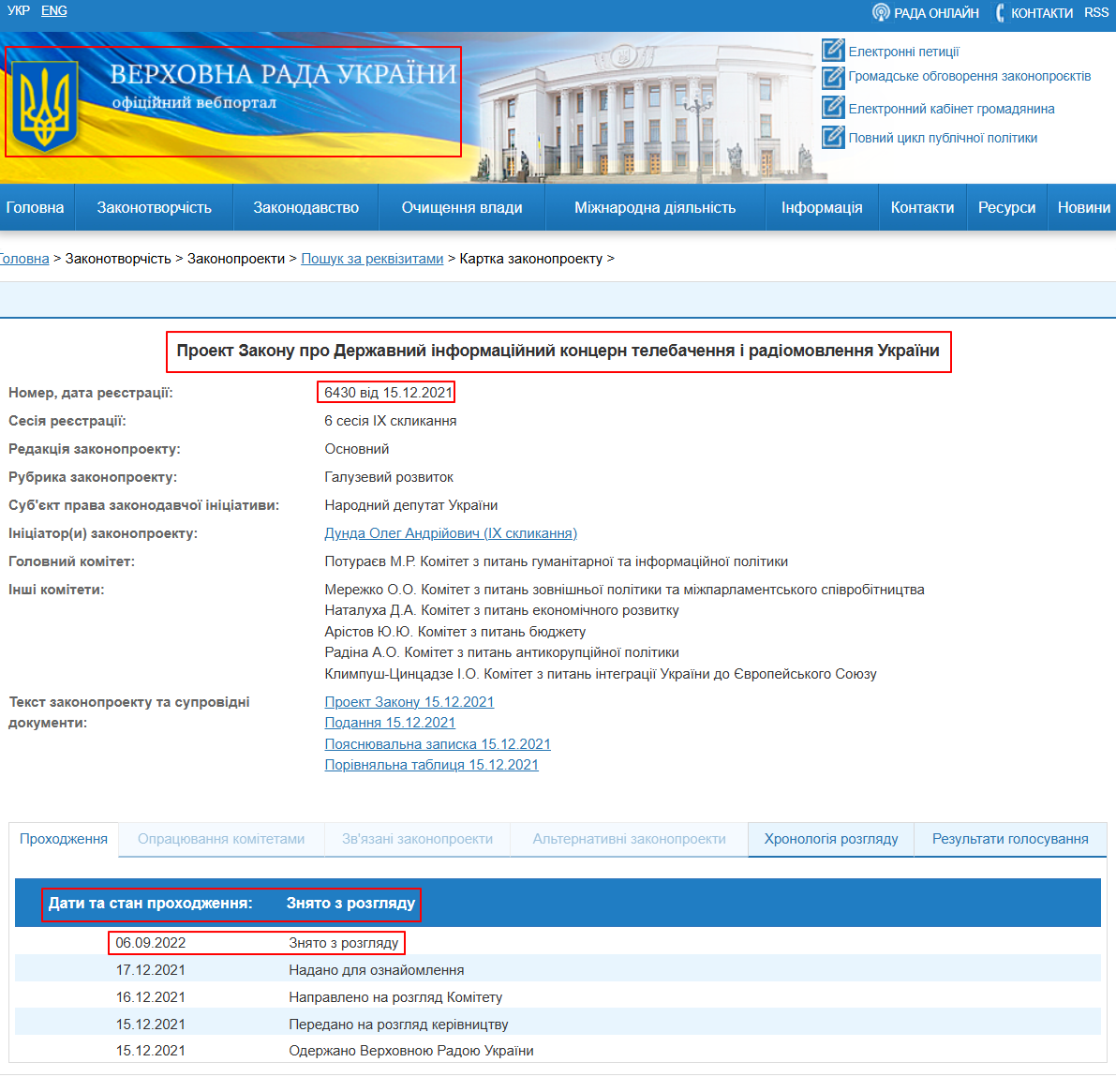This screenshot has width=1116, height=1092.
Task: Open Проект Закону 15.12.2021 document
Action: coord(409,702)
